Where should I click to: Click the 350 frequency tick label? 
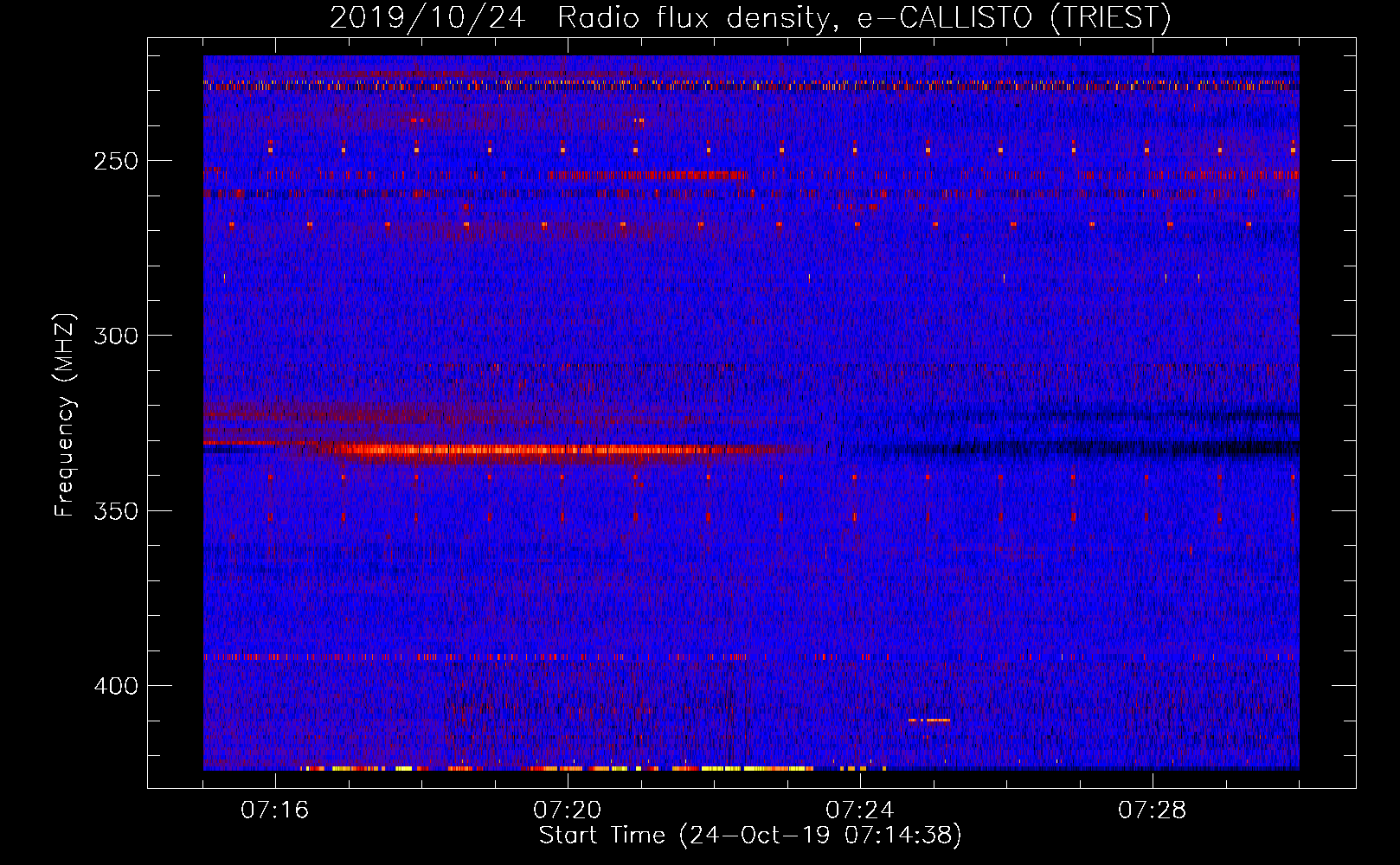click(116, 511)
